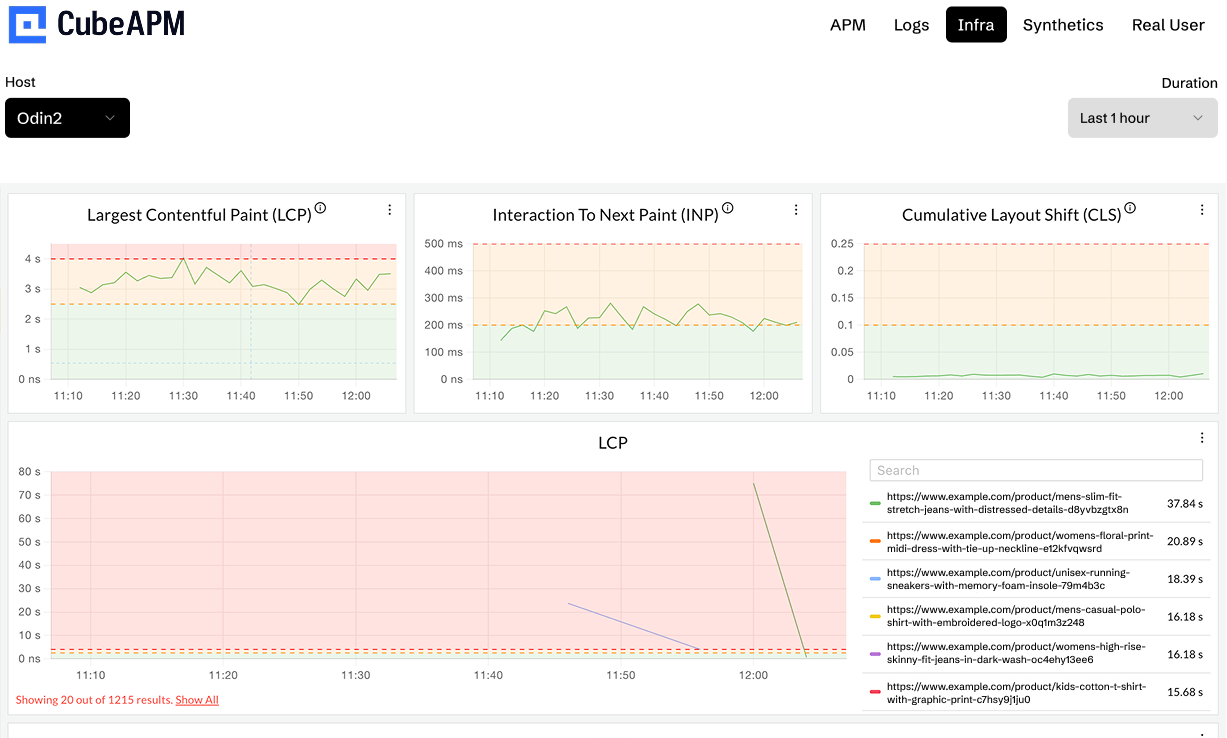Open Interaction To Next Paint panel kebab menu
The width and height of the screenshot is (1227, 738).
tap(796, 210)
